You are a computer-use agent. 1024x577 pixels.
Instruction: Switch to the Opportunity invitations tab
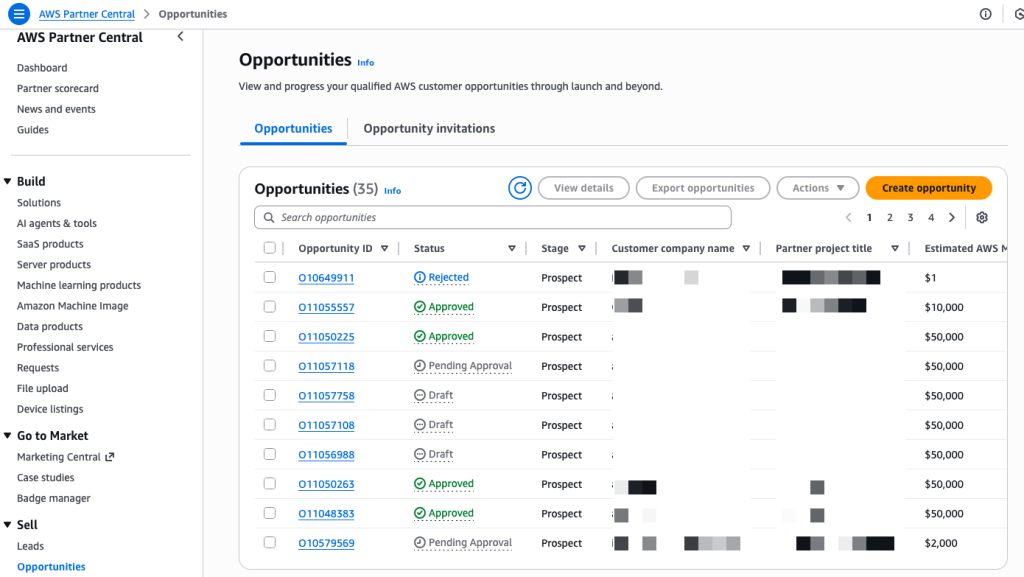pyautogui.click(x=428, y=128)
